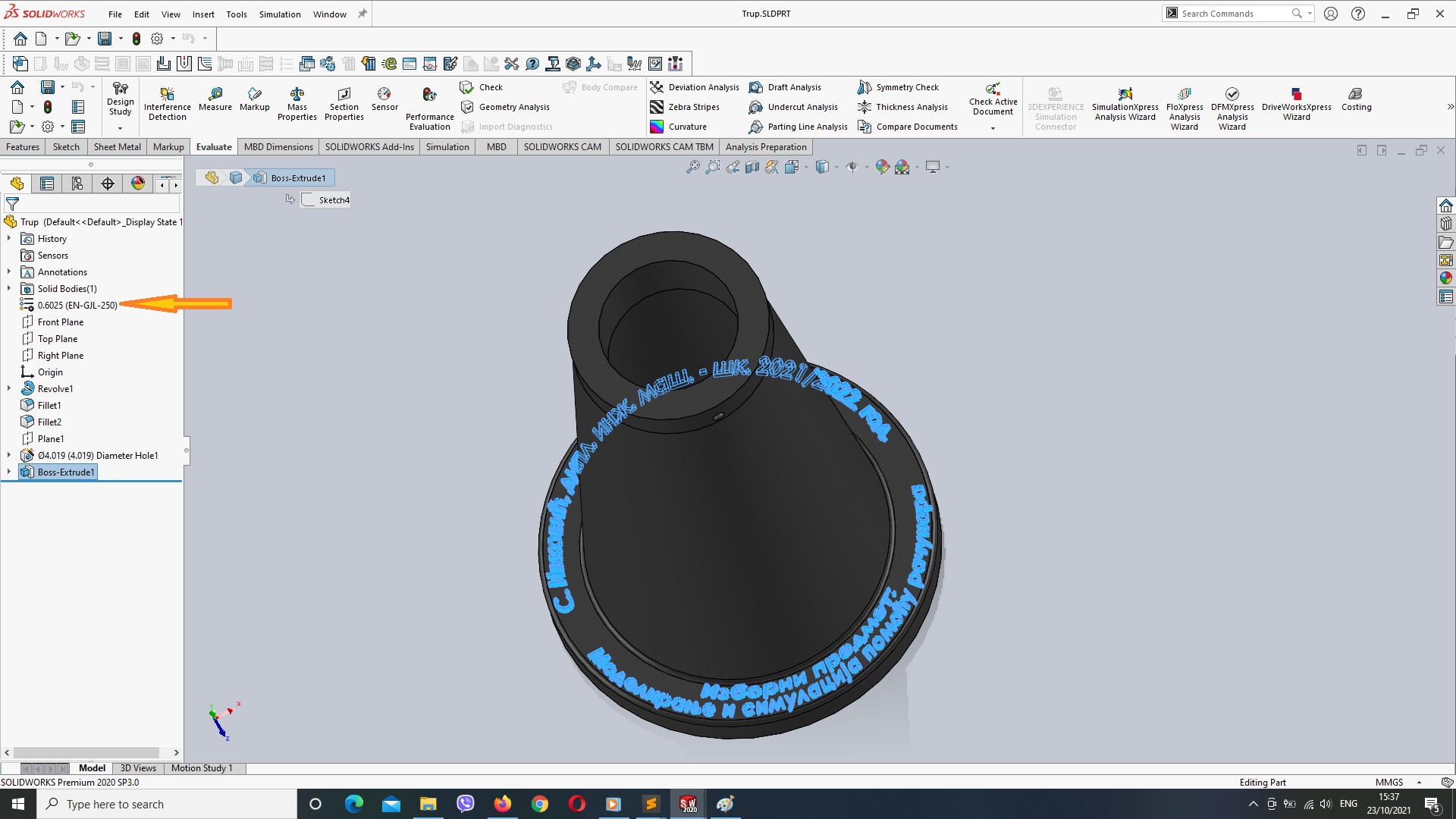Click the Search Commands field

1235,13
